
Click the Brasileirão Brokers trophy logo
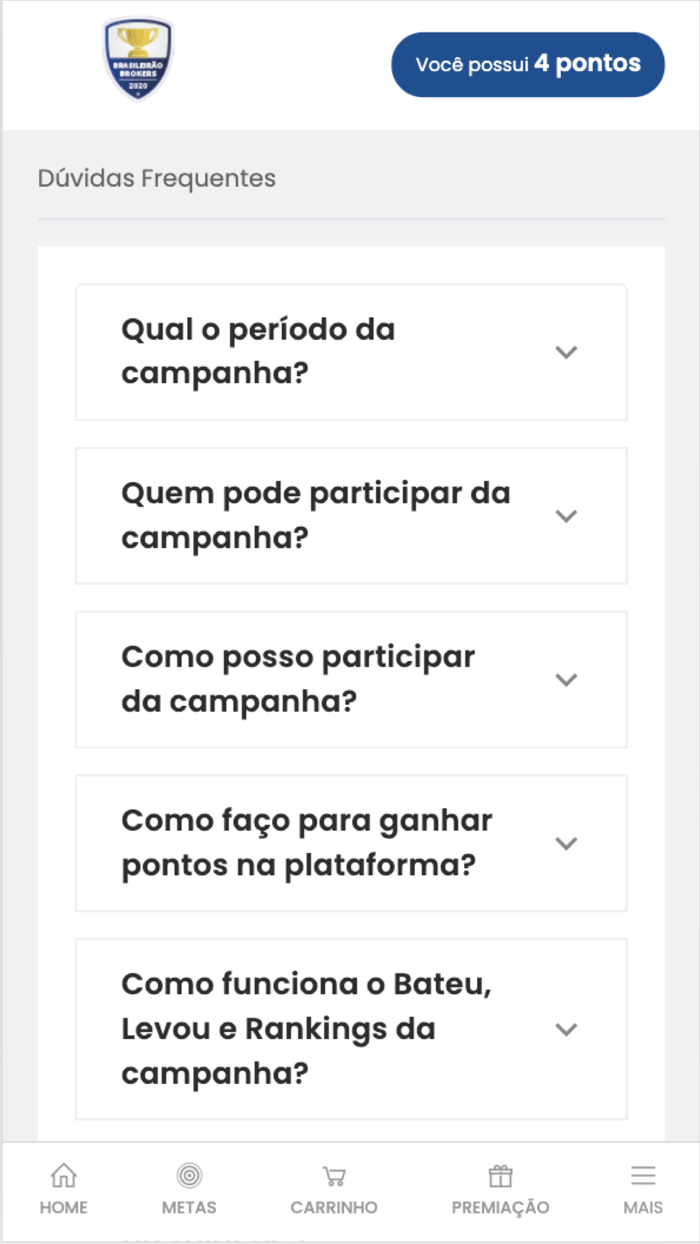tap(138, 60)
